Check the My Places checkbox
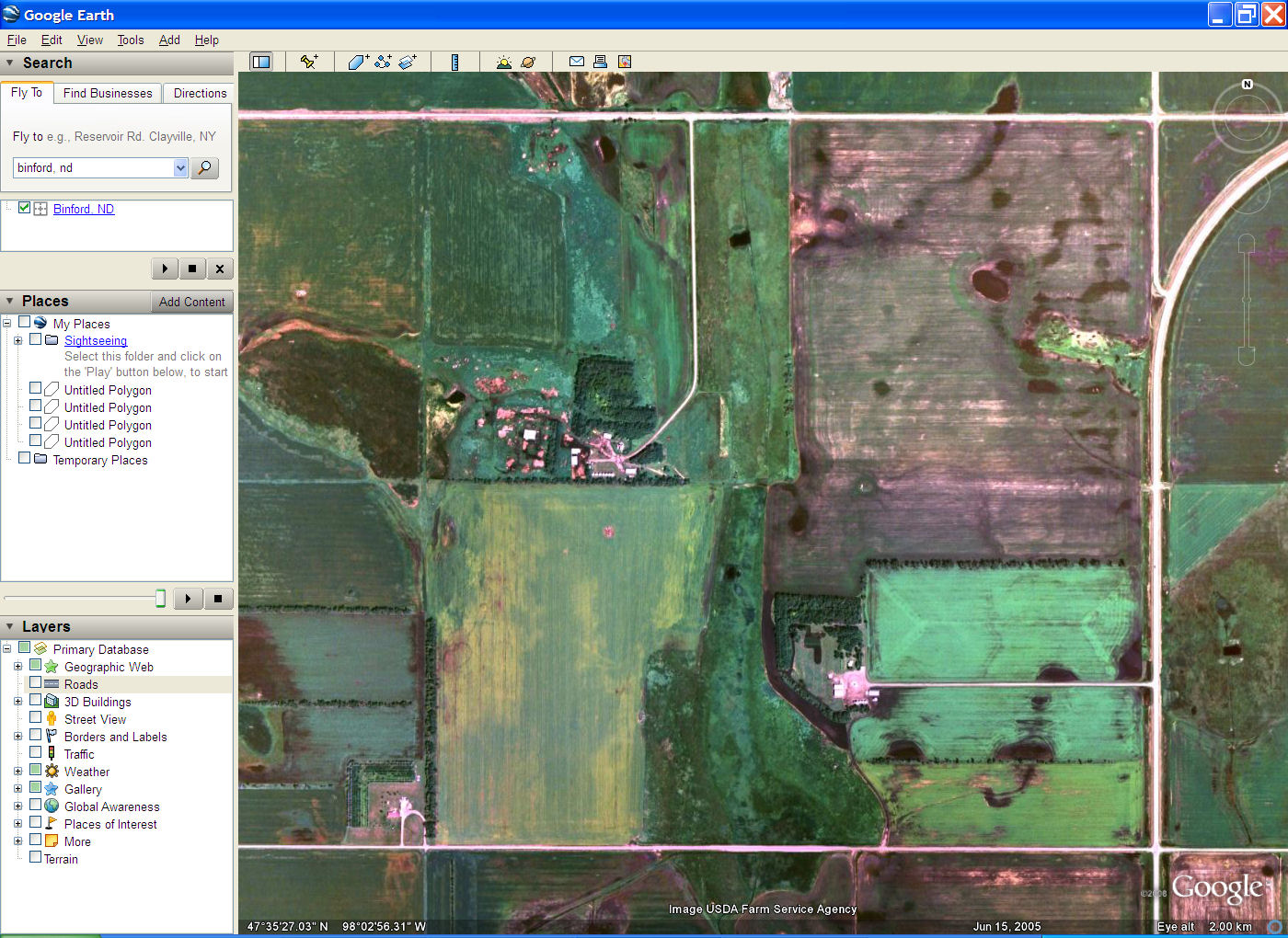The image size is (1288, 938). click(24, 323)
